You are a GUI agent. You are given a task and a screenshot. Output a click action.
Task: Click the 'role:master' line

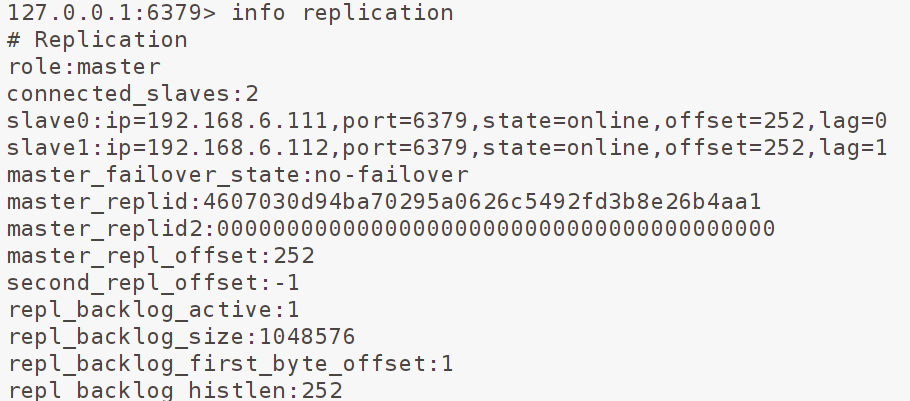coord(83,68)
